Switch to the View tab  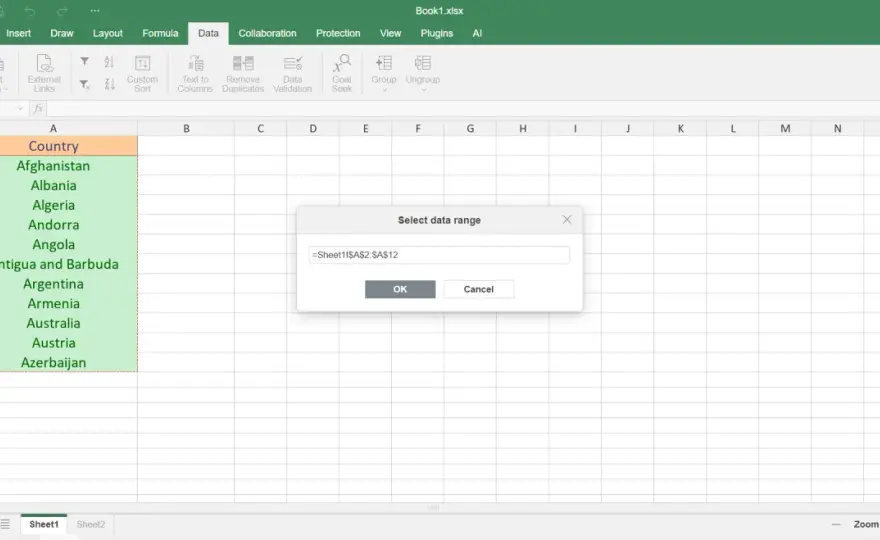pos(391,33)
